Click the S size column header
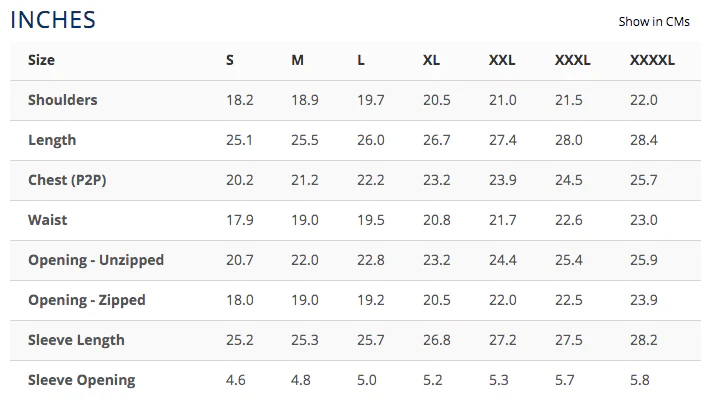This screenshot has height=404, width=708. (230, 60)
